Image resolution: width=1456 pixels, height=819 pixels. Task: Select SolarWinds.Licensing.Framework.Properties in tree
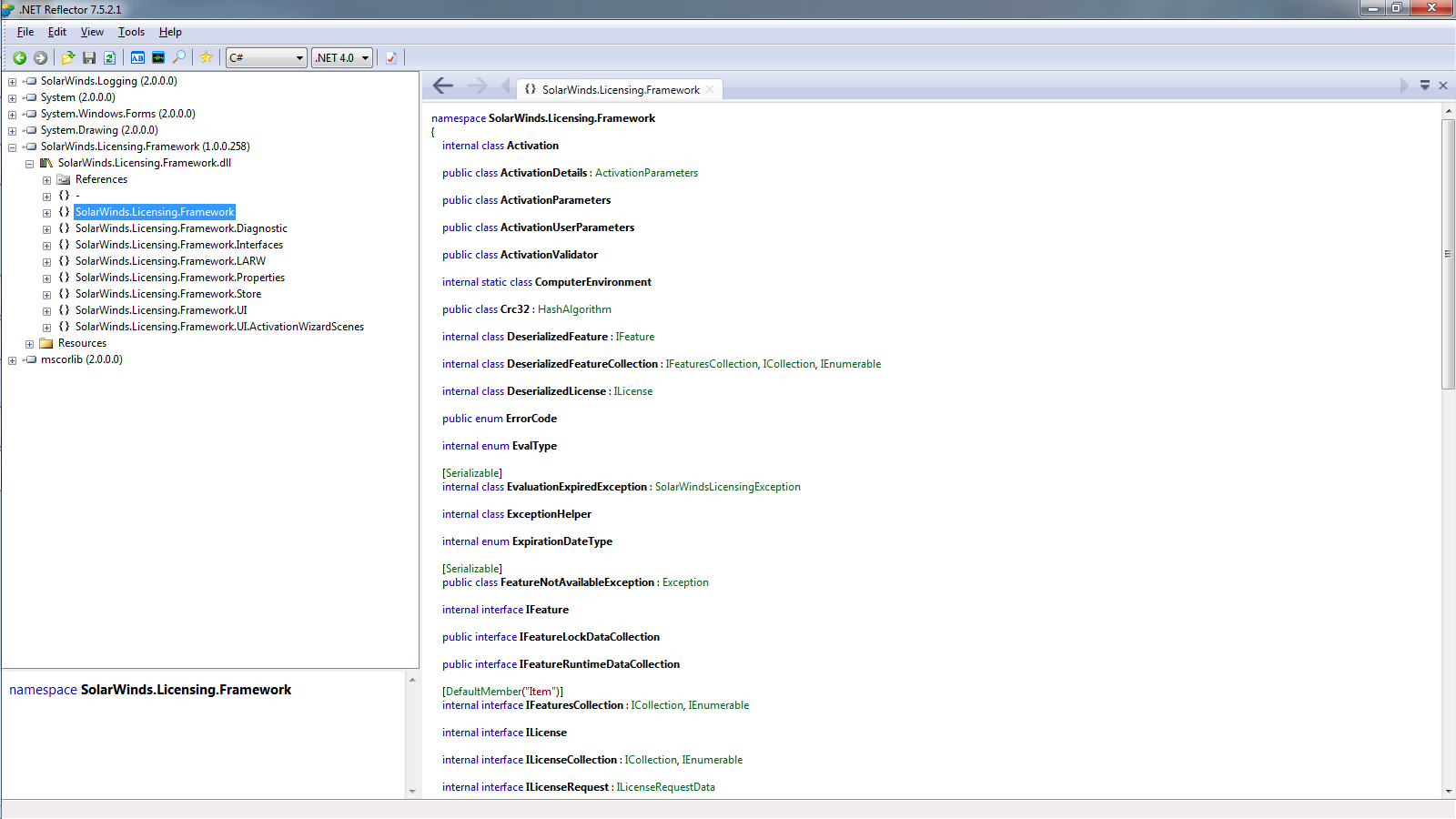point(180,278)
